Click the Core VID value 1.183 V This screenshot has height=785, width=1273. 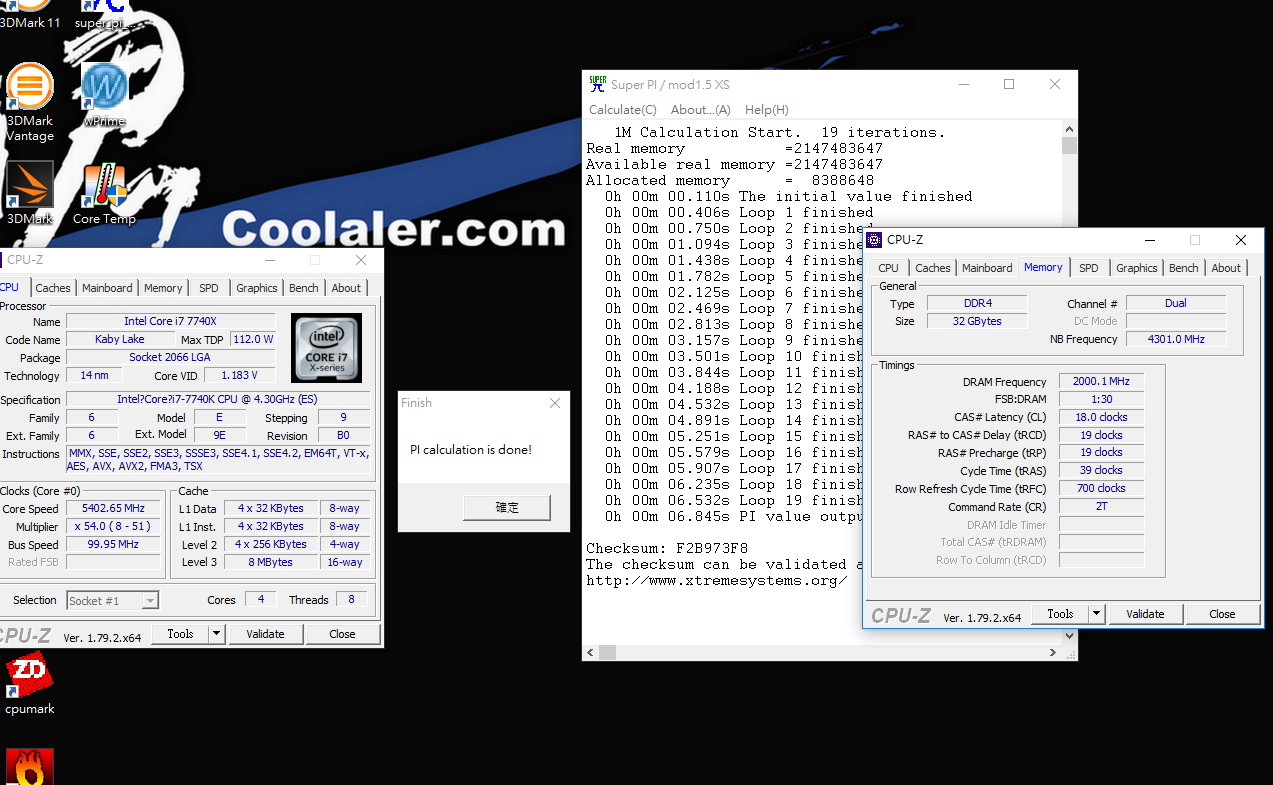click(x=240, y=375)
